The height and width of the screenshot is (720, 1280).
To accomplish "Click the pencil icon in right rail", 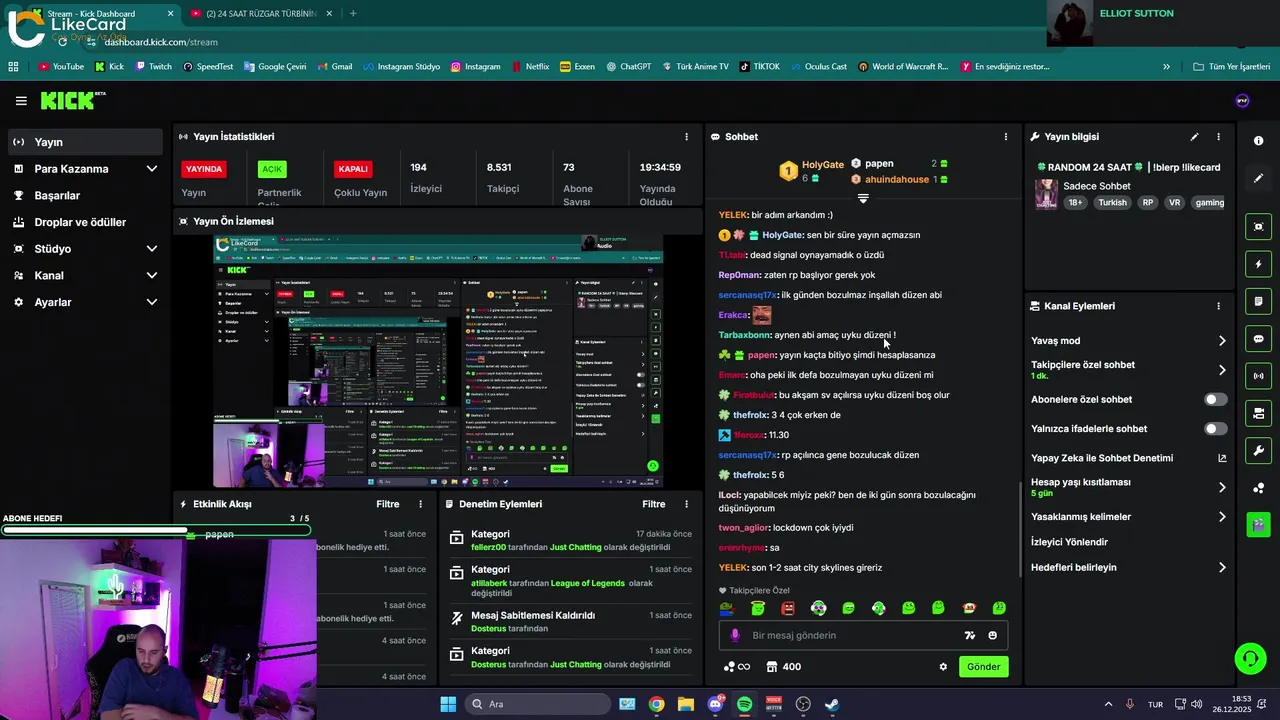I will click(1258, 178).
